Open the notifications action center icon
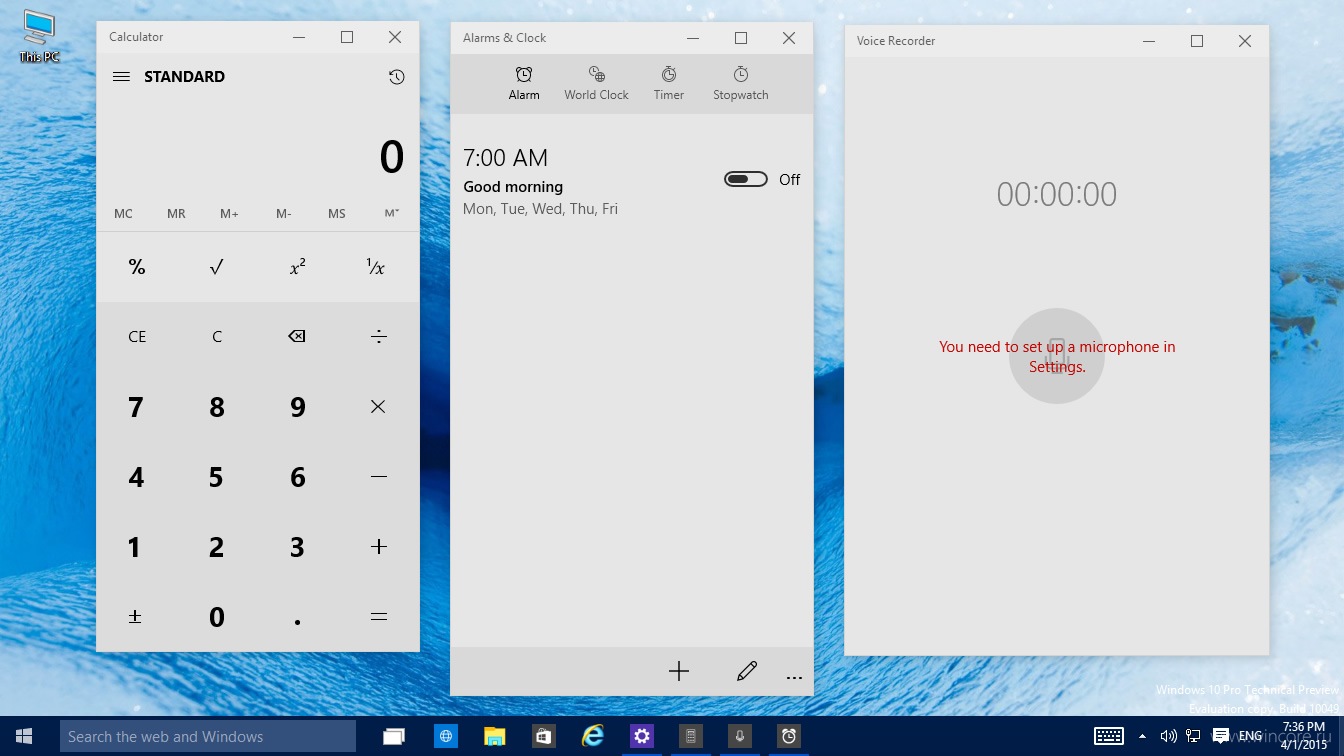Viewport: 1344px width, 756px height. coord(1220,737)
